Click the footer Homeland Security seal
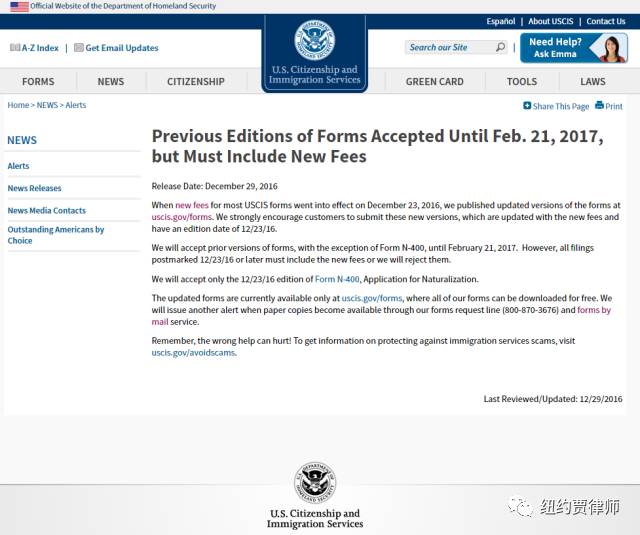The height and width of the screenshot is (535, 640). click(x=315, y=483)
